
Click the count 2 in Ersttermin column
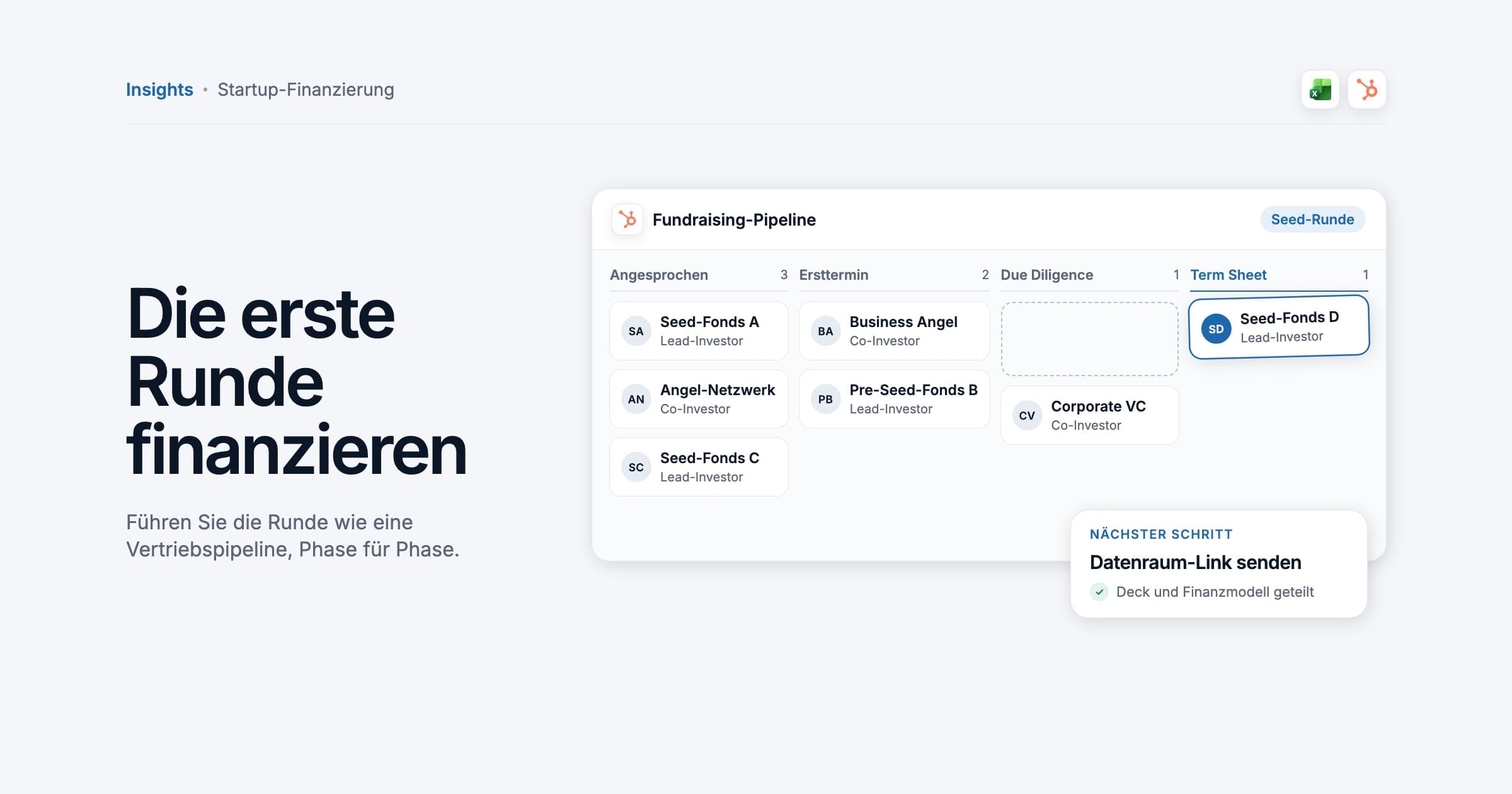(x=985, y=275)
